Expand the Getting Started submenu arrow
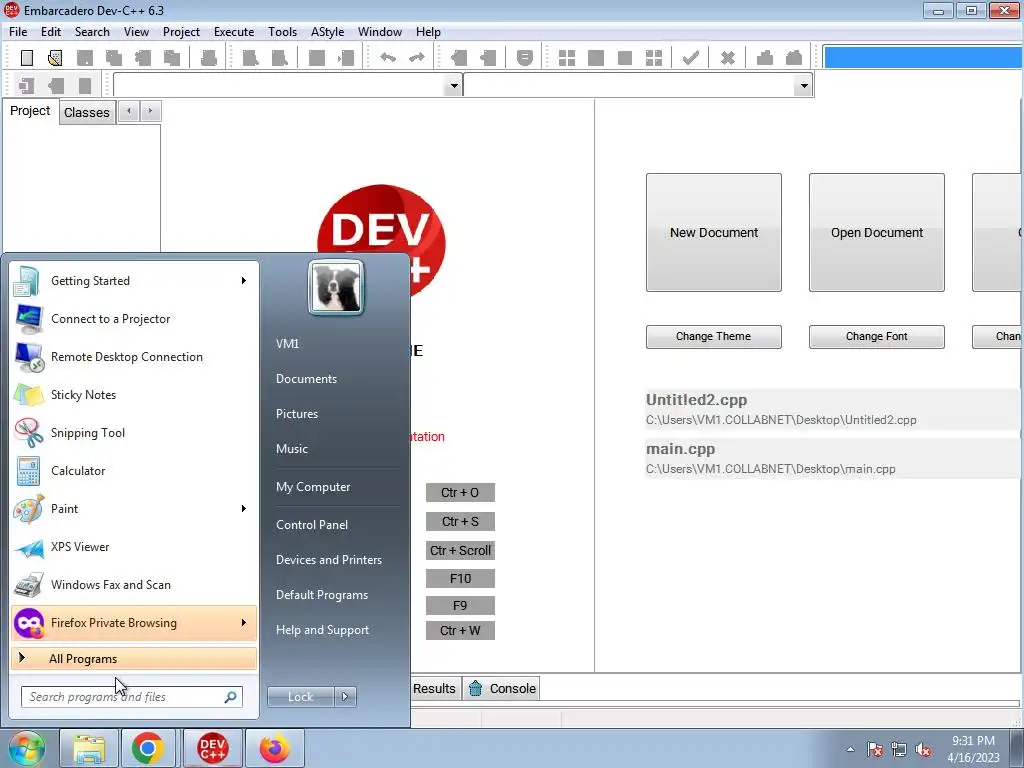The width and height of the screenshot is (1024, 768). pyautogui.click(x=244, y=281)
